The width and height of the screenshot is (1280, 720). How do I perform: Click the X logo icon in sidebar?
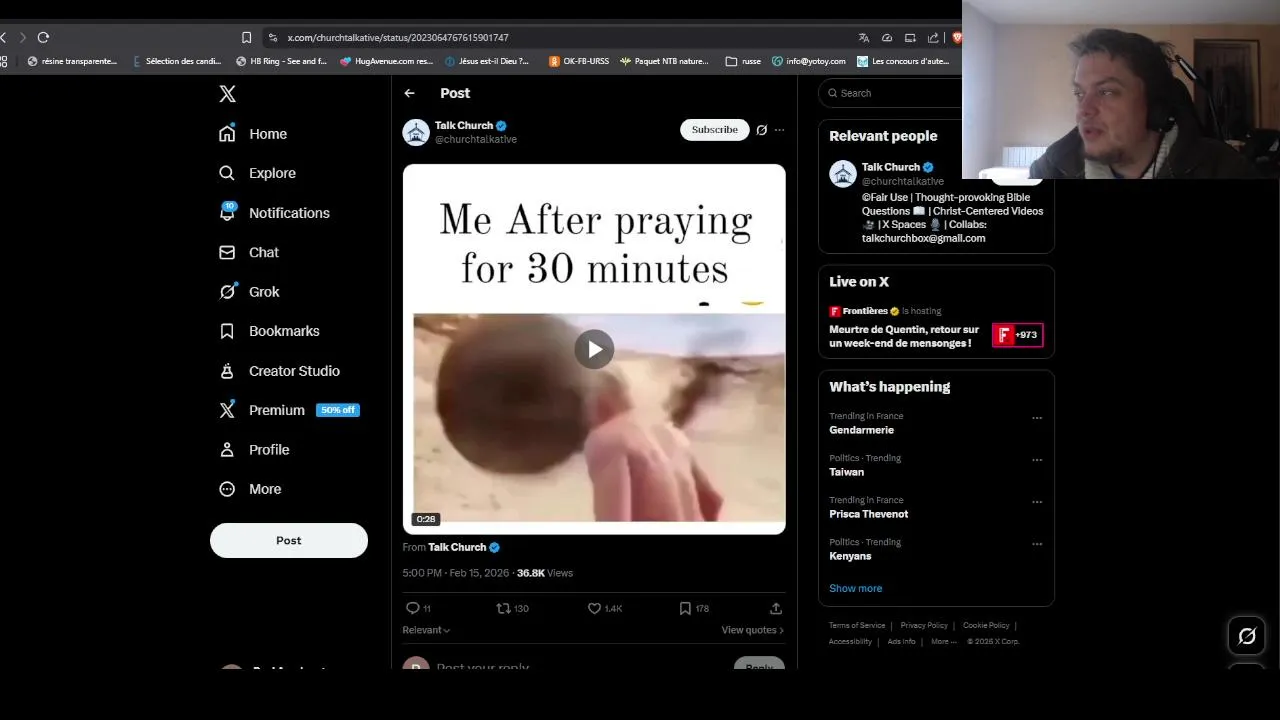click(x=228, y=94)
